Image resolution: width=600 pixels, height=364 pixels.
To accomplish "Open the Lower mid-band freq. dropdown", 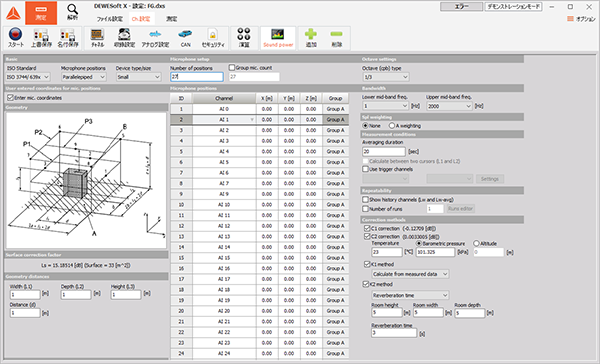I will click(x=386, y=106).
